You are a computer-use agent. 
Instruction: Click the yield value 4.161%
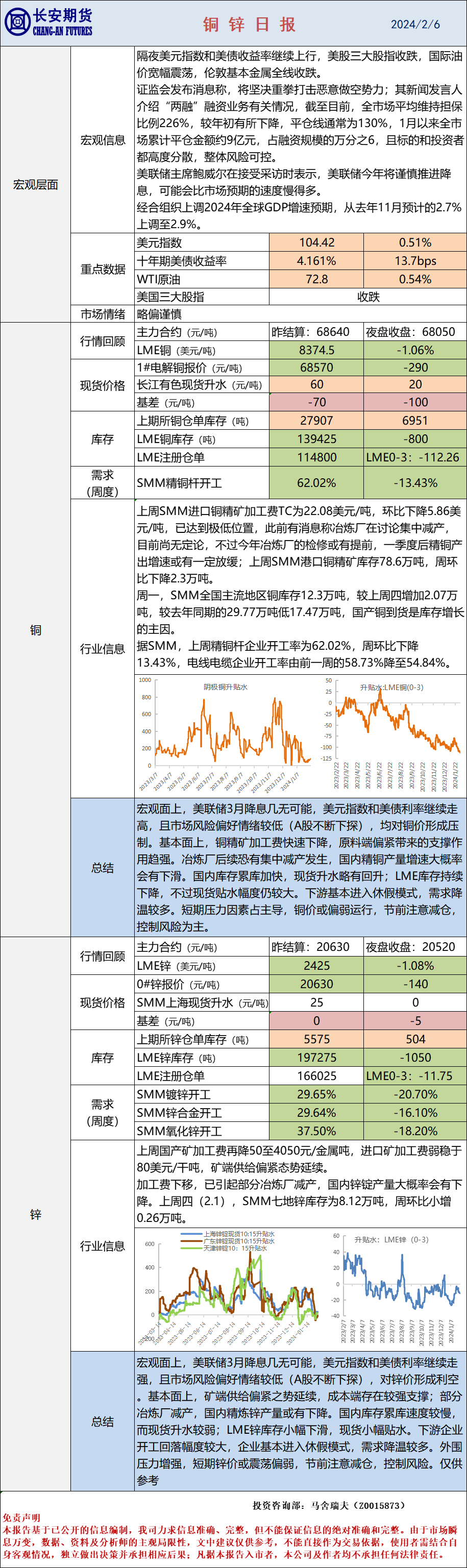point(316,260)
